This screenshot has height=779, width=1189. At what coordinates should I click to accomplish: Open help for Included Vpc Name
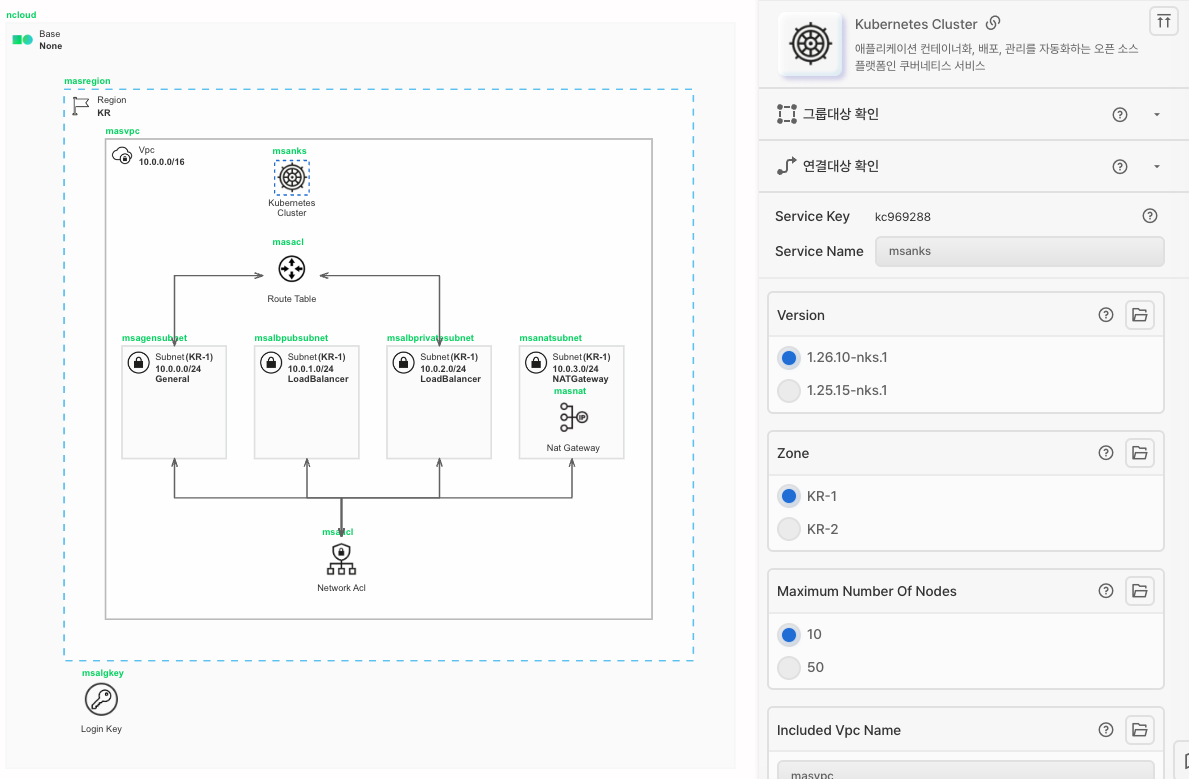pyautogui.click(x=1106, y=730)
